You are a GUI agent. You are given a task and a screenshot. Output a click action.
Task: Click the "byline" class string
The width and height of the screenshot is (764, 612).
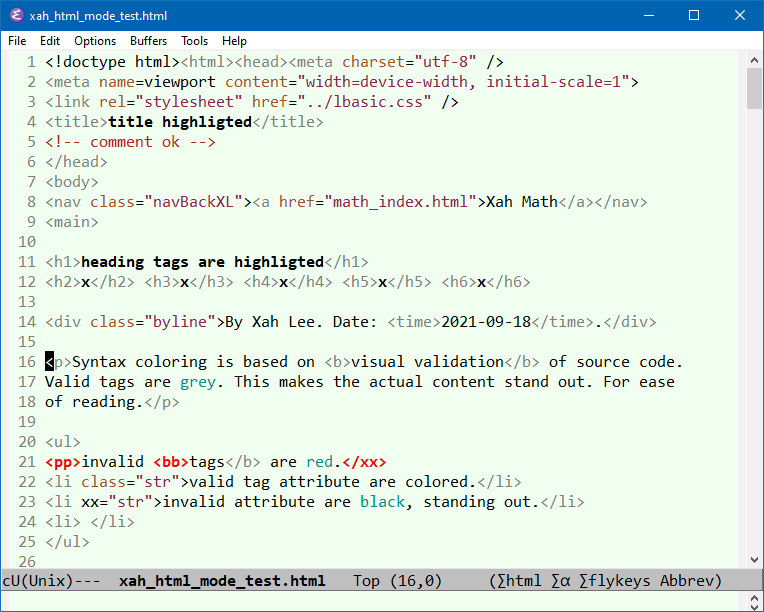[180, 322]
